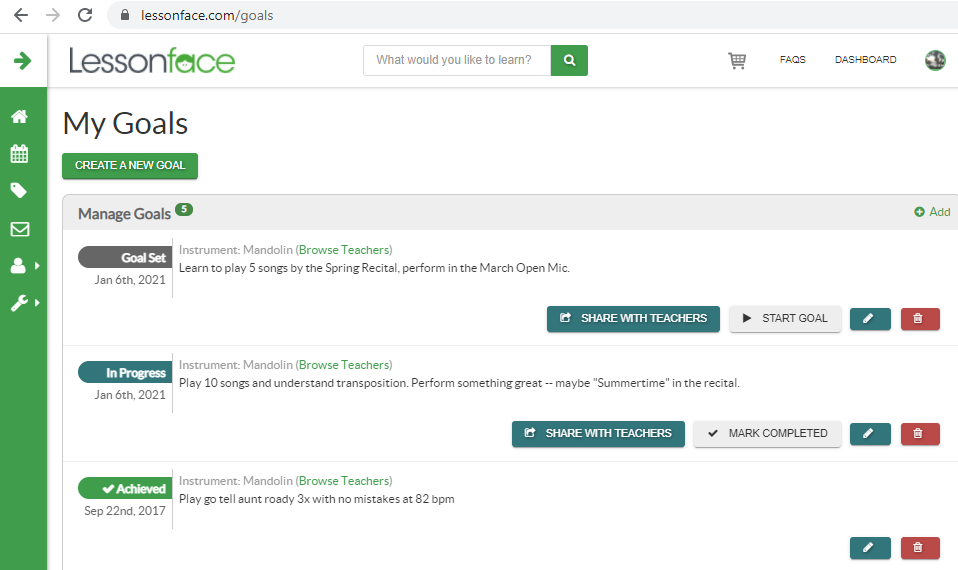Open the calendar icon in the sidebar

tap(19, 154)
